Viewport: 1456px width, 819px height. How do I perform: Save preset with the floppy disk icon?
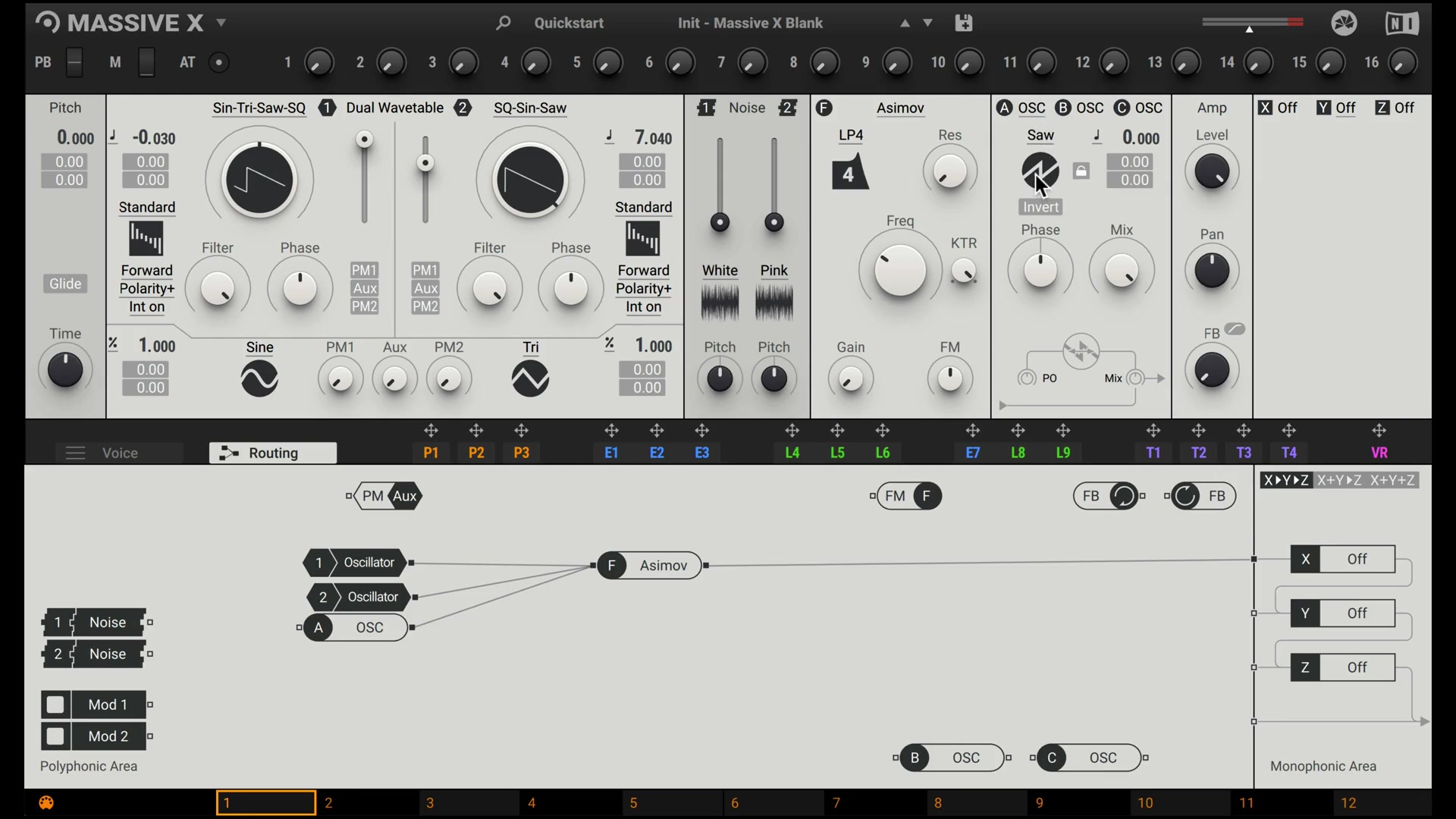964,23
